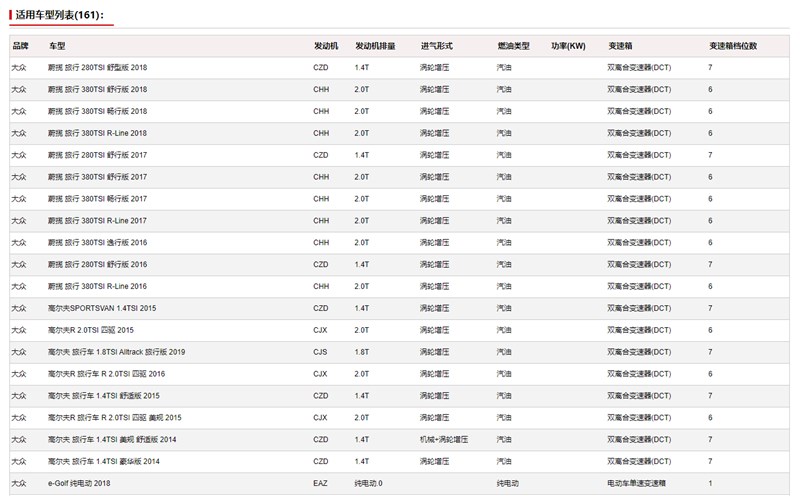Click 涡轮增压 in the Alltrack 2019 row
The width and height of the screenshot is (800, 496).
point(435,352)
